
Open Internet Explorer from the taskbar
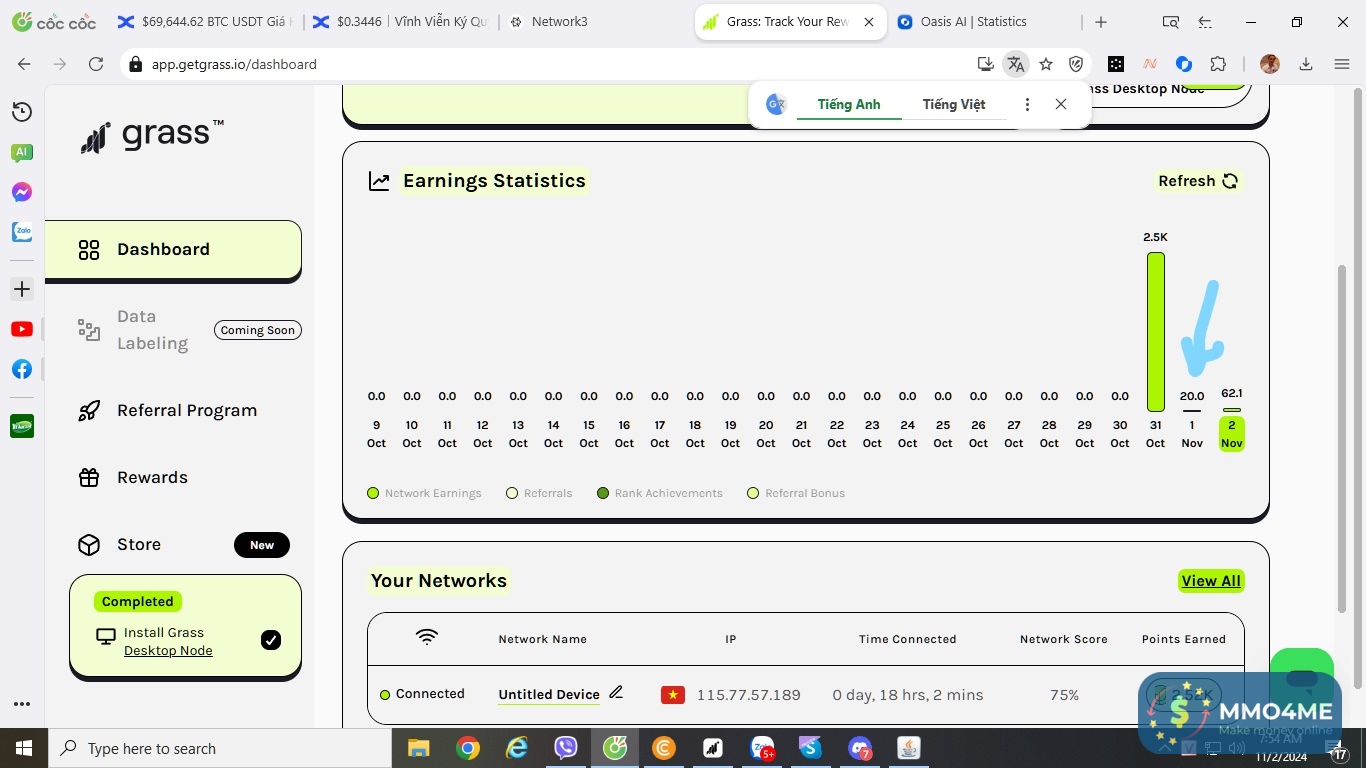pos(516,748)
